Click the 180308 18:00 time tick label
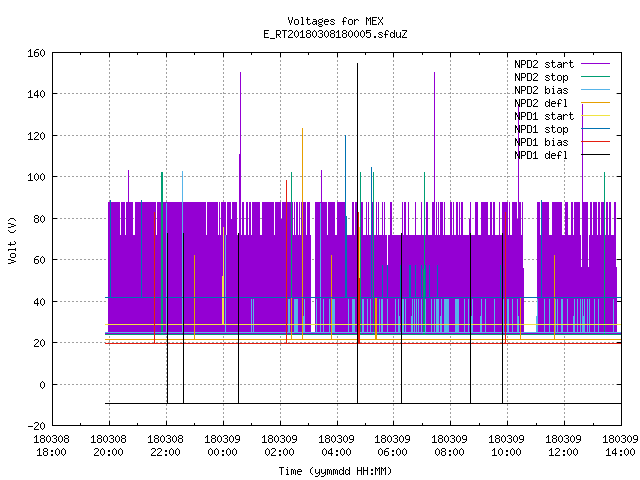 [x=51, y=445]
